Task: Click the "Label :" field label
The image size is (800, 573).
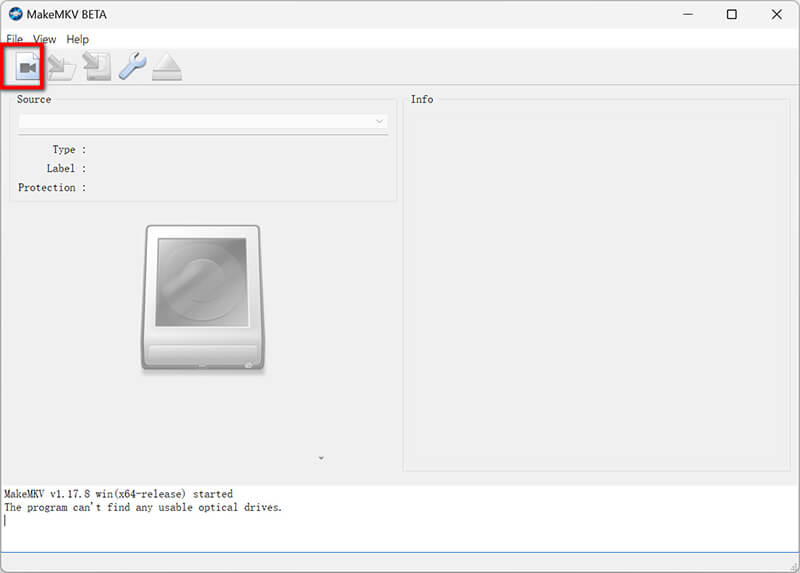Action: tap(66, 168)
